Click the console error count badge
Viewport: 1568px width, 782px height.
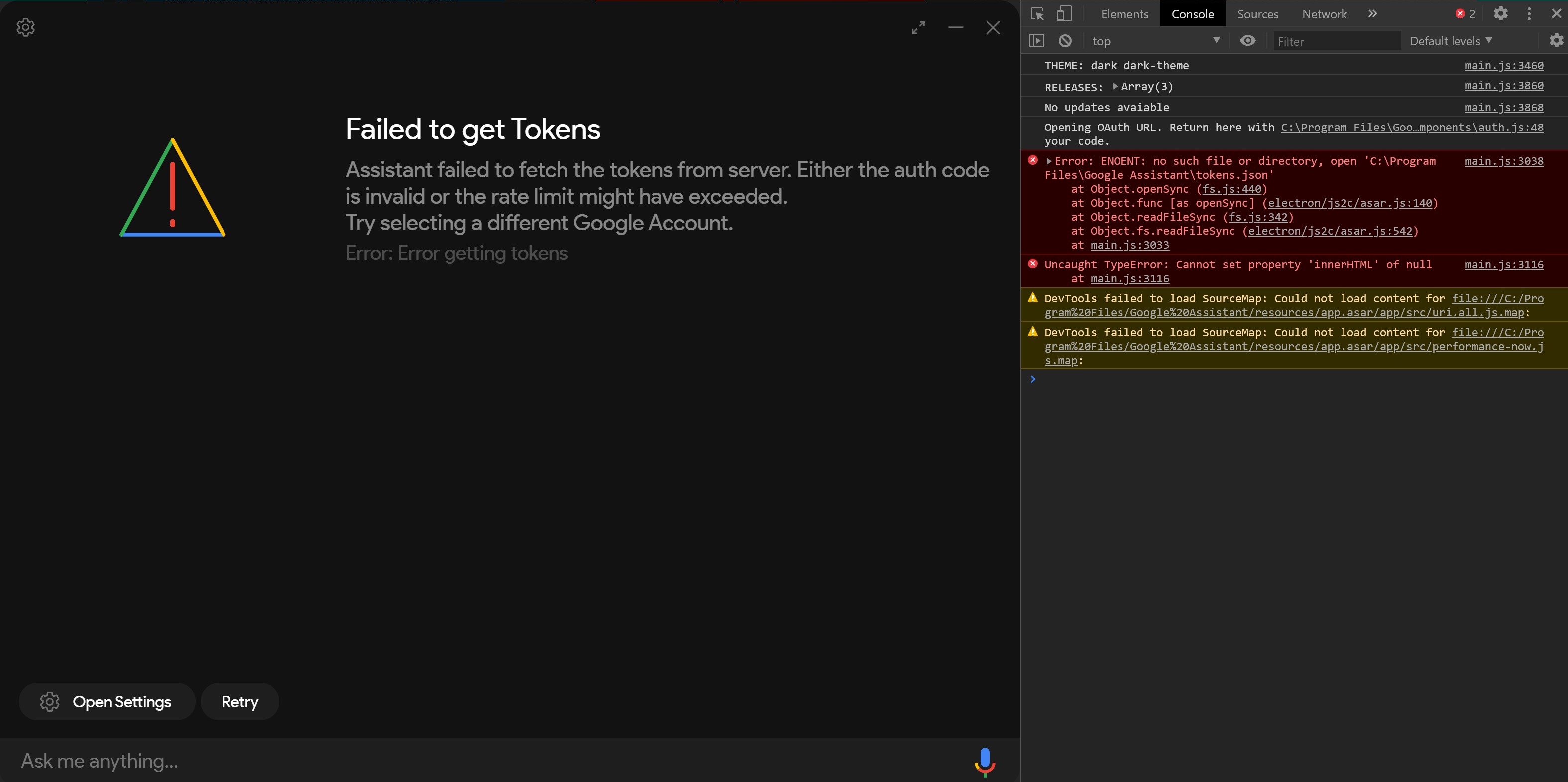pyautogui.click(x=1464, y=13)
